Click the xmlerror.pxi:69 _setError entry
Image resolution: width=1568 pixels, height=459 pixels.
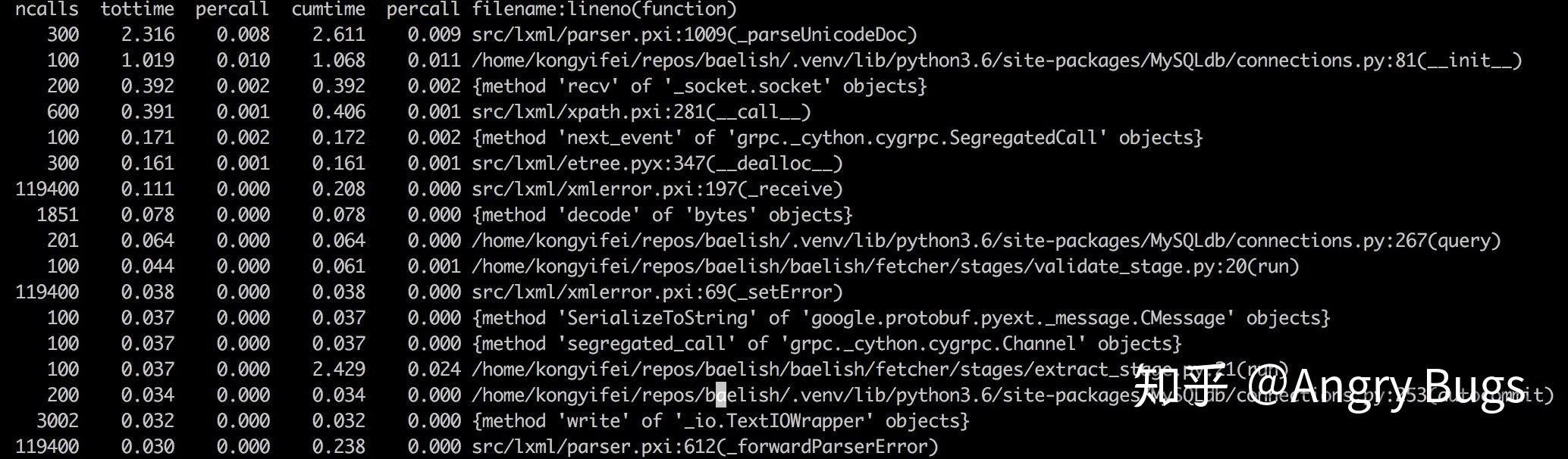pos(657,292)
